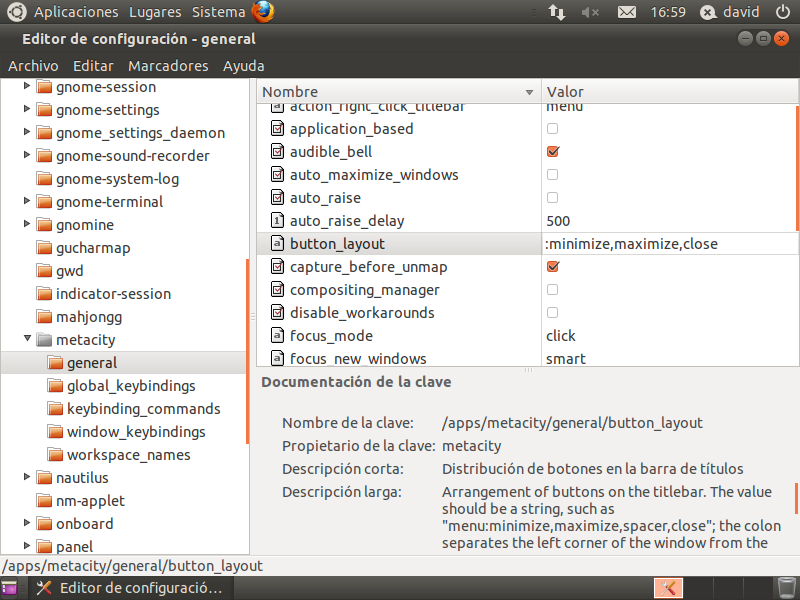This screenshot has width=800, height=600.
Task: Expand the gnome-session tree node
Action: pyautogui.click(x=27, y=86)
